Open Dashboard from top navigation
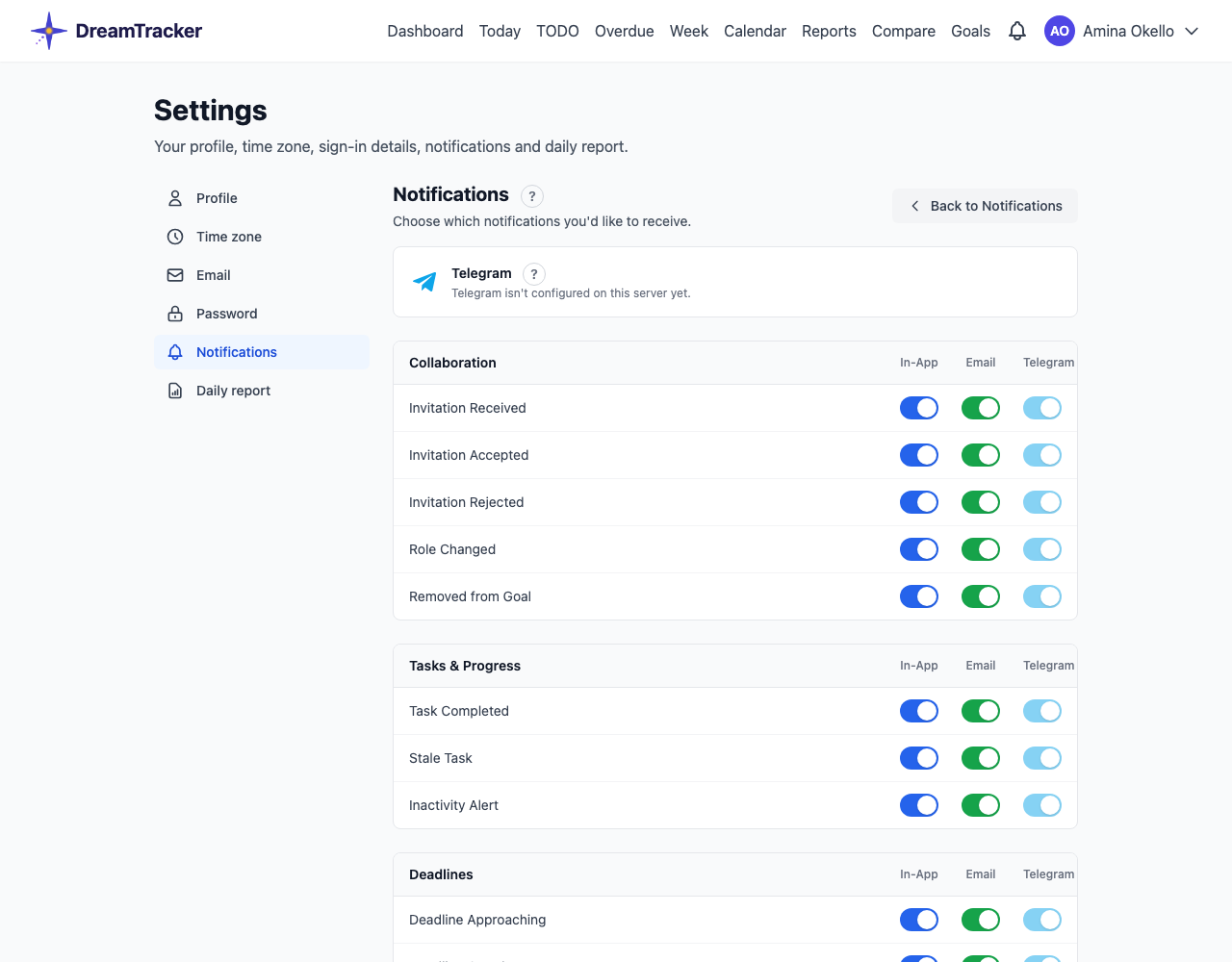 (425, 31)
